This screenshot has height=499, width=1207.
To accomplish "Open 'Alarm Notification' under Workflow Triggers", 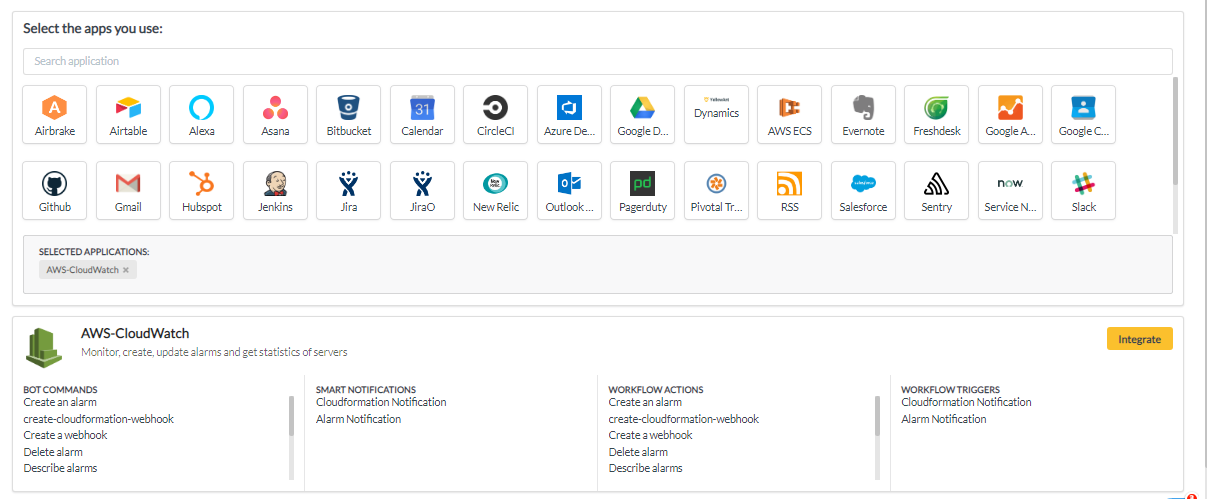I will (x=944, y=419).
